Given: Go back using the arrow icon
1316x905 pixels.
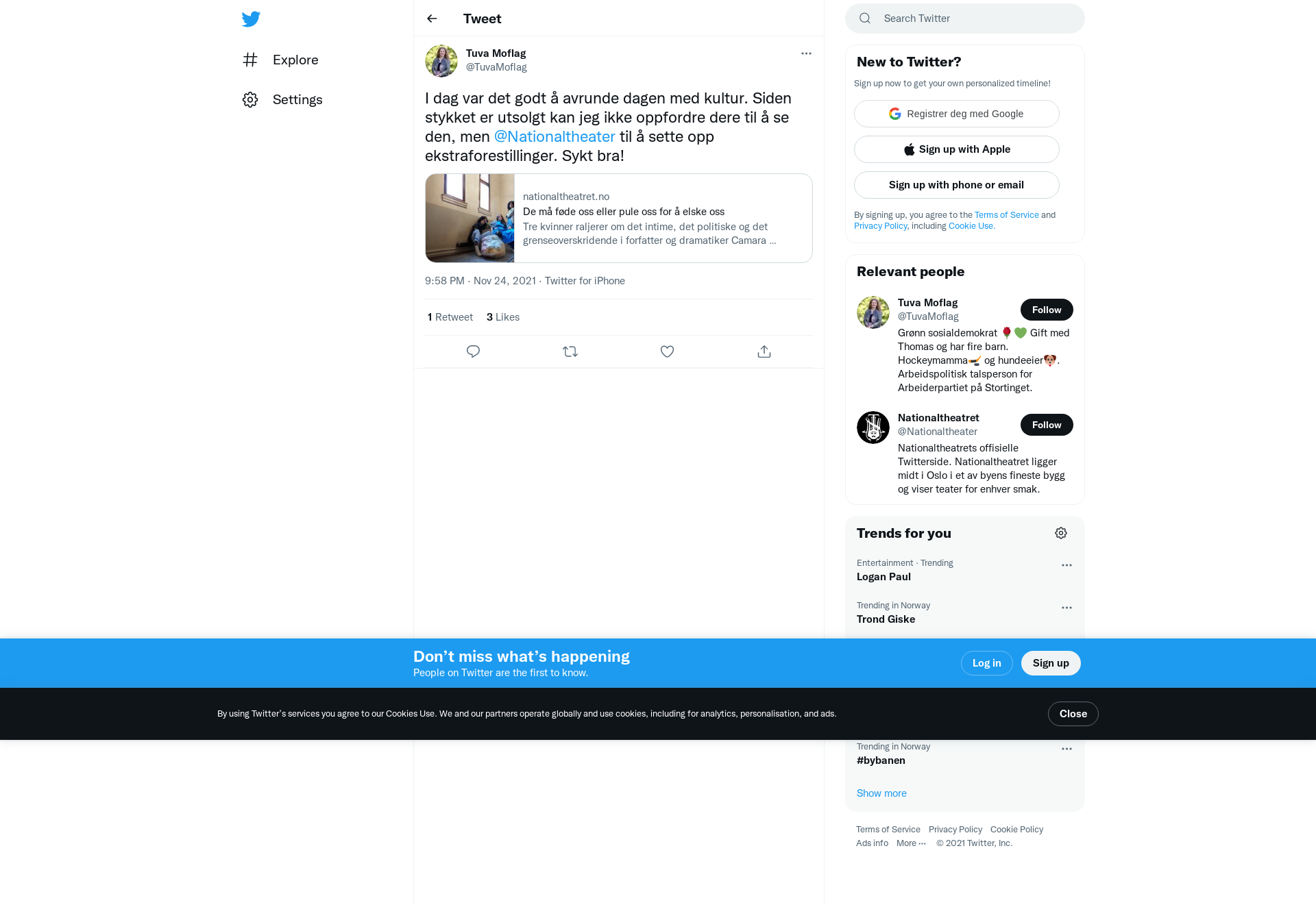Looking at the screenshot, I should tap(432, 18).
